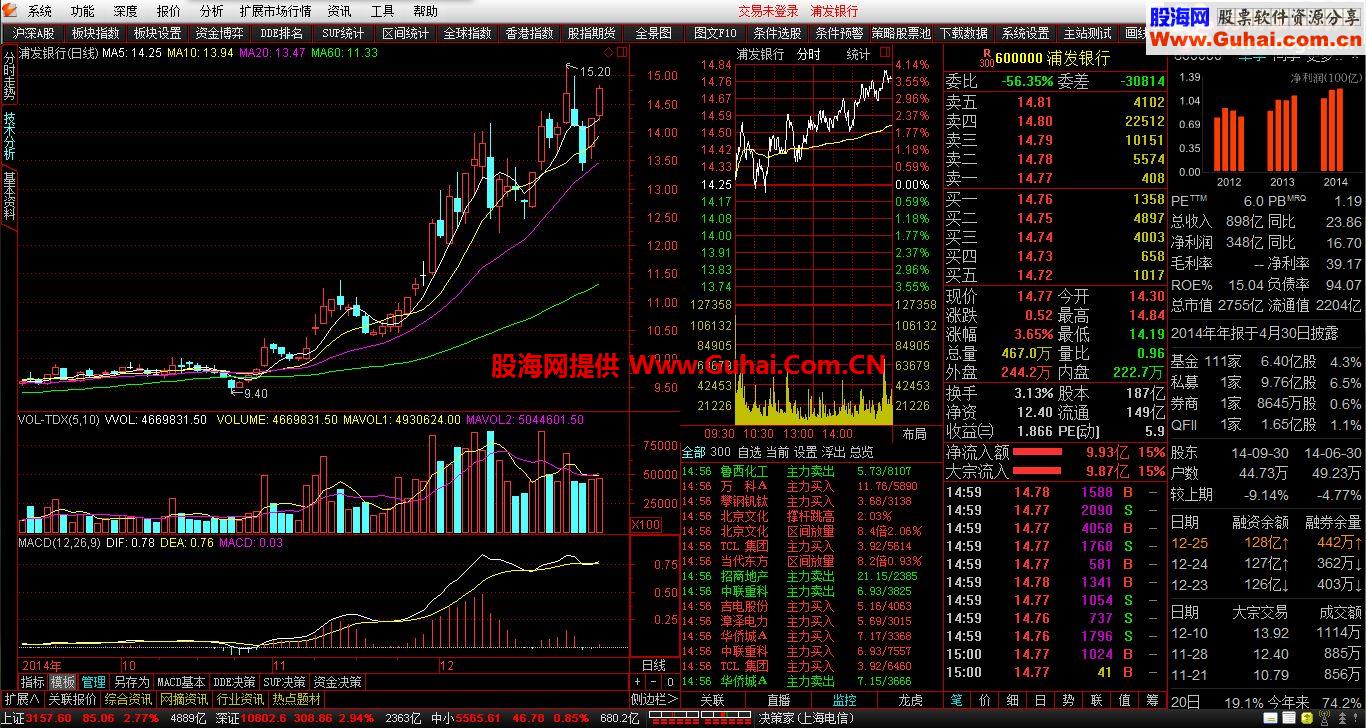The image size is (1366, 728).
Task: Select the 分时 tab above intraday chart
Action: click(x=808, y=54)
